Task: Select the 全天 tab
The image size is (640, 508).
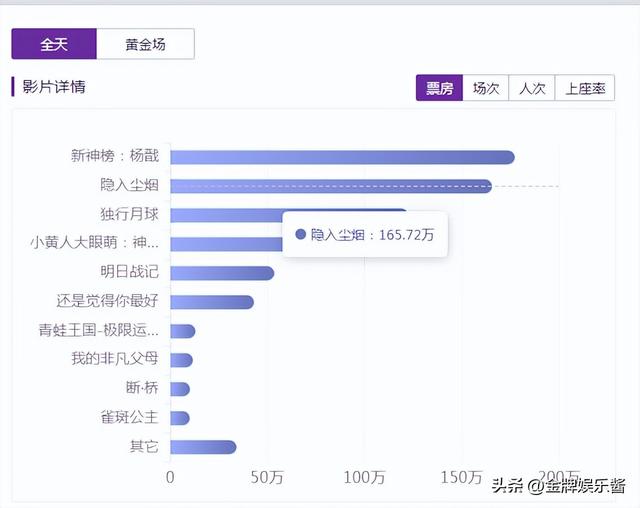Action: point(54,44)
